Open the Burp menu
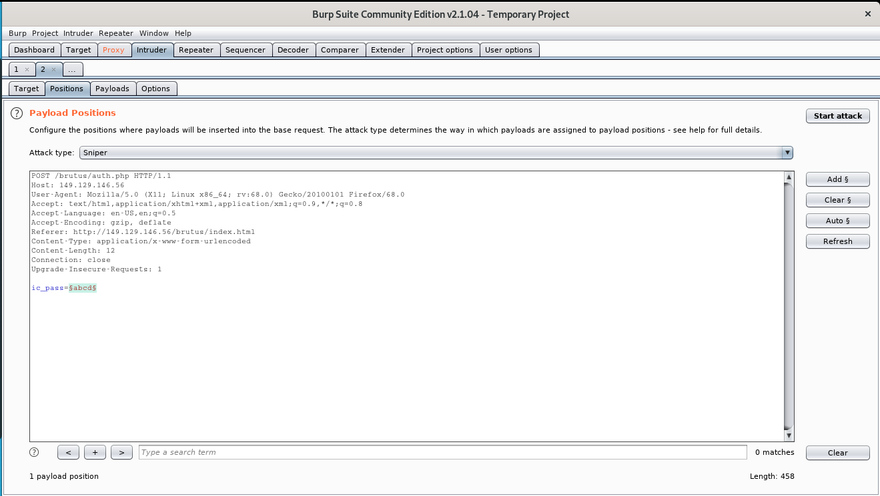This screenshot has width=880, height=496. 17,33
